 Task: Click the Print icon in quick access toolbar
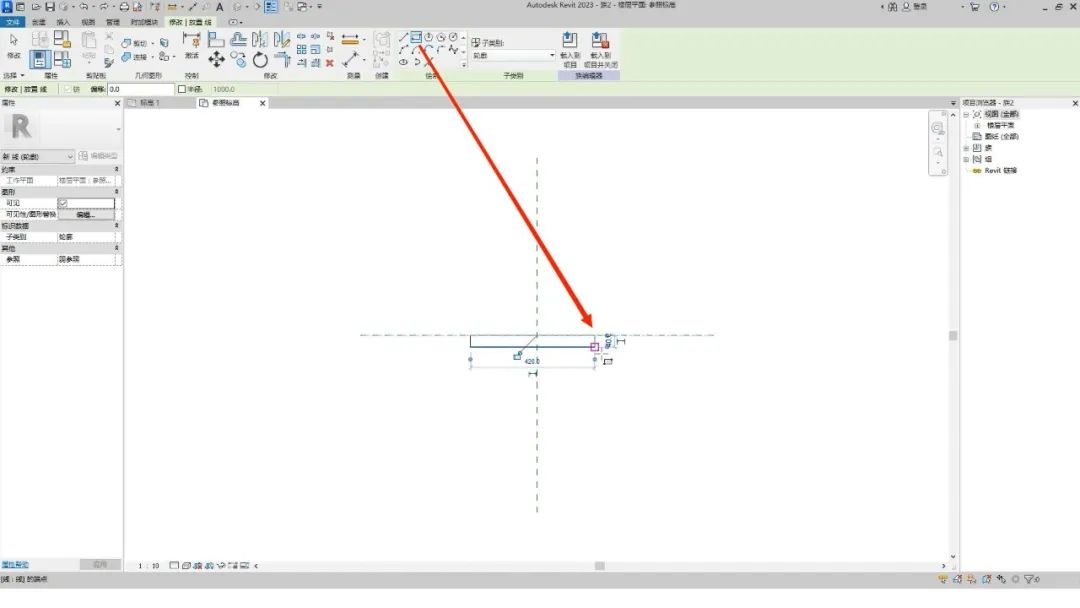coord(124,7)
